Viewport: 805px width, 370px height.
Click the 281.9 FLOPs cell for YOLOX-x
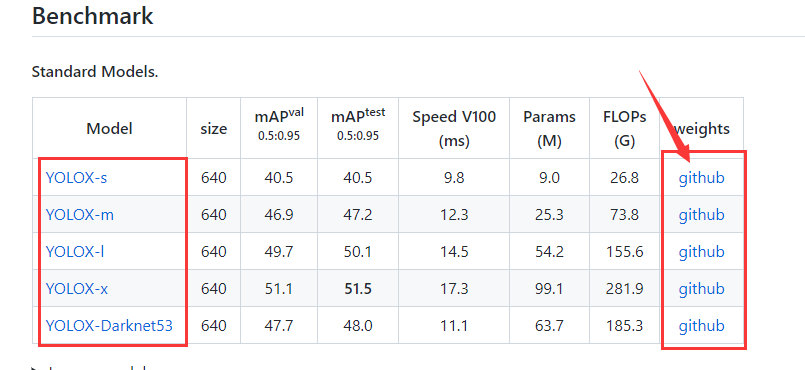(x=625, y=288)
